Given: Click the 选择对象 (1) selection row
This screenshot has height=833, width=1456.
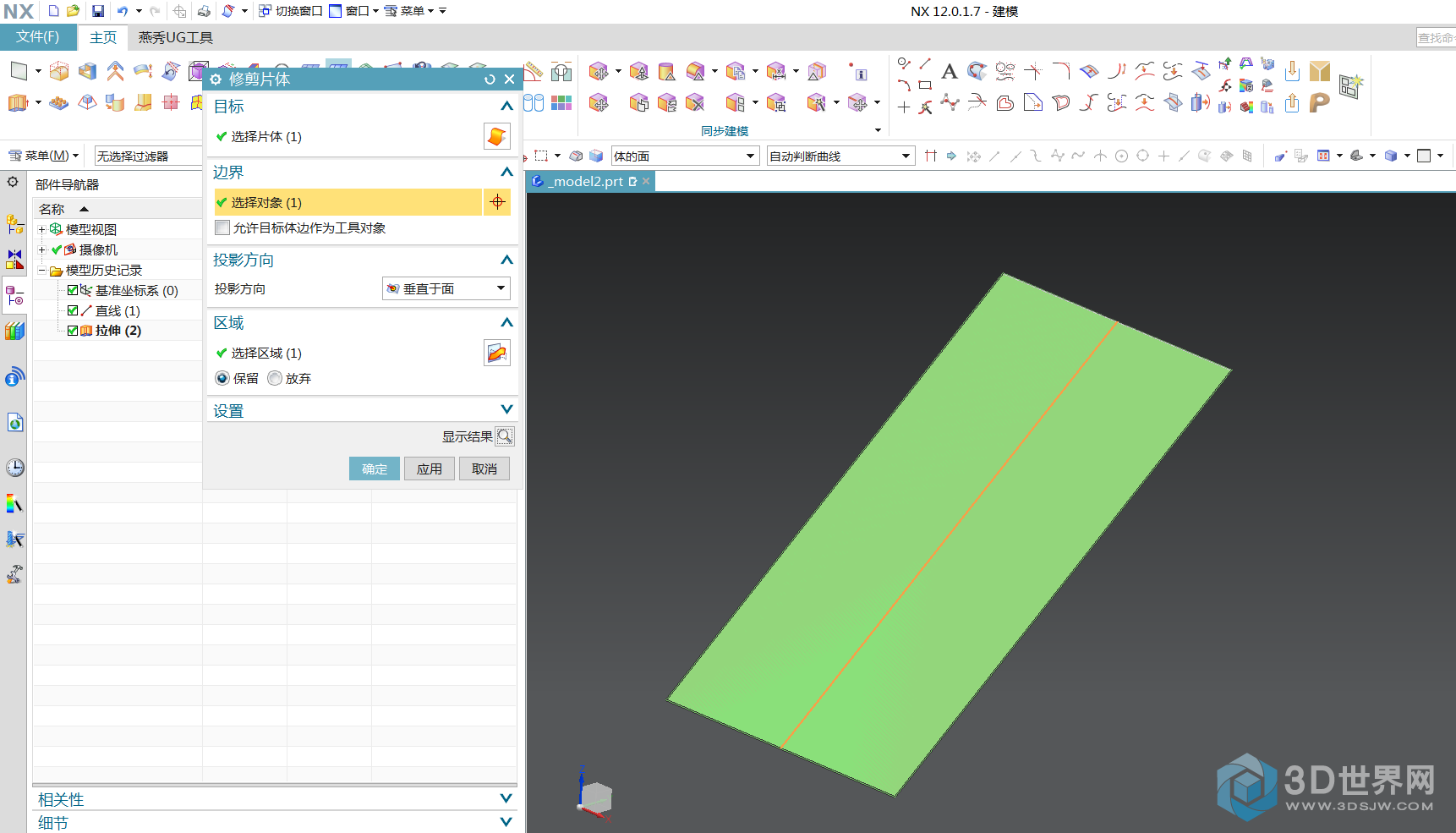Looking at the screenshot, I should tap(347, 202).
